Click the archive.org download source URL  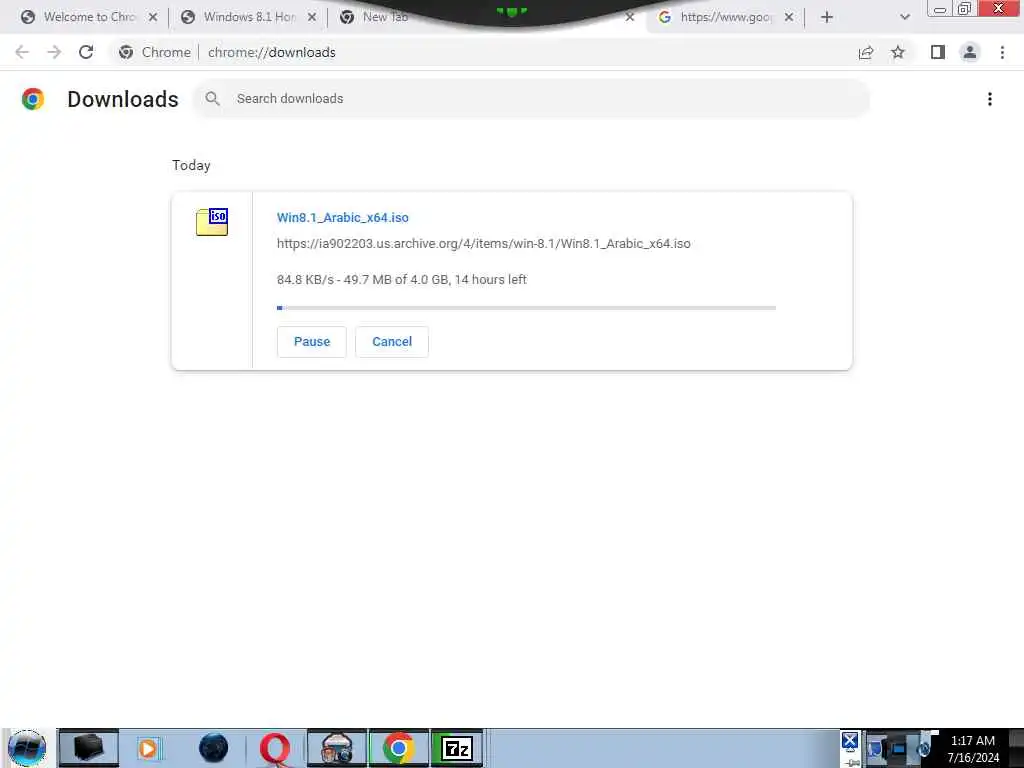[x=483, y=244]
